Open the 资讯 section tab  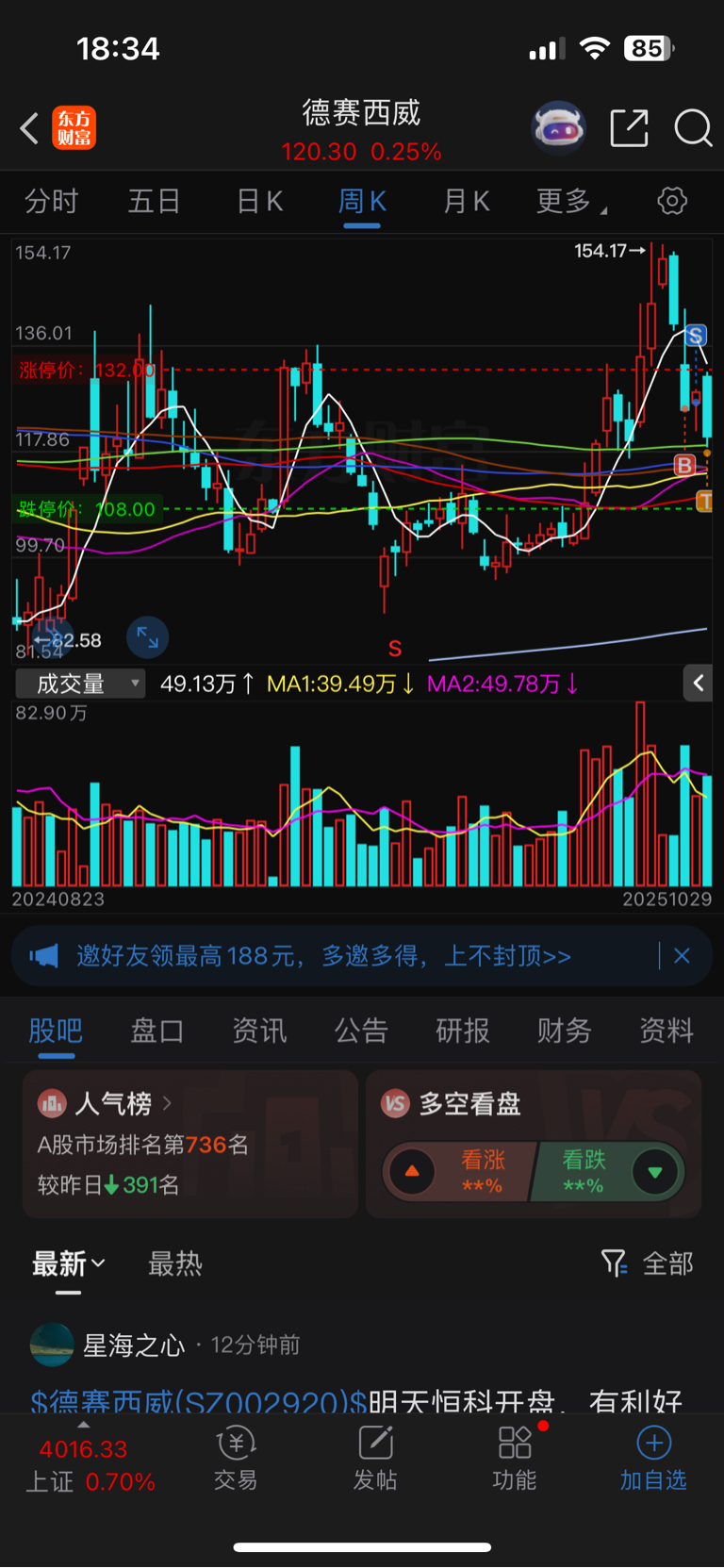259,1031
